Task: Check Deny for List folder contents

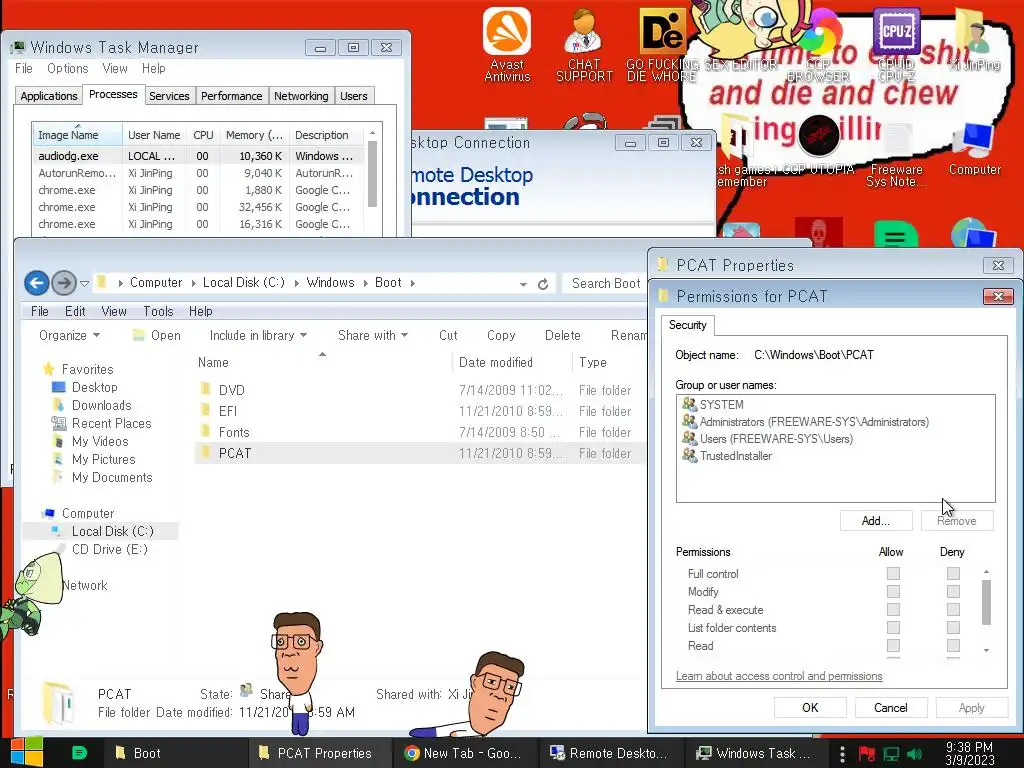Action: click(x=953, y=627)
